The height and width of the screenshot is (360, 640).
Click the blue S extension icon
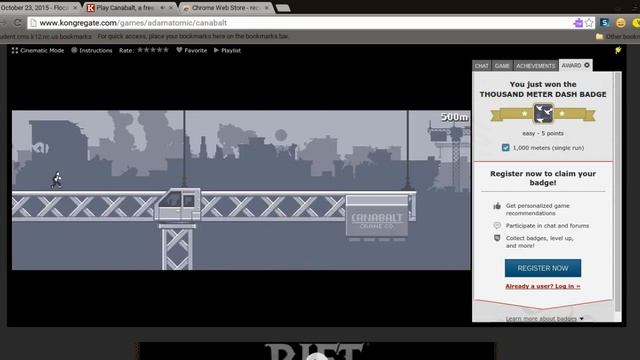604,23
